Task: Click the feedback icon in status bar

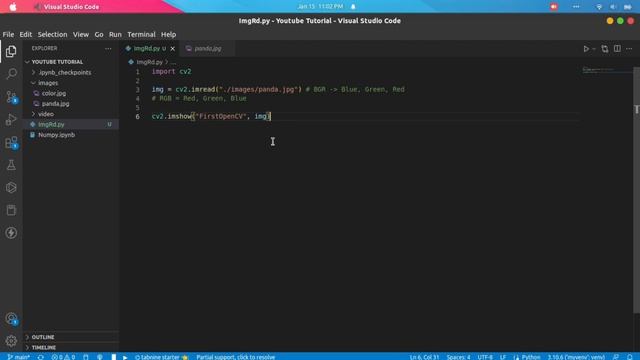Action: coord(616,357)
